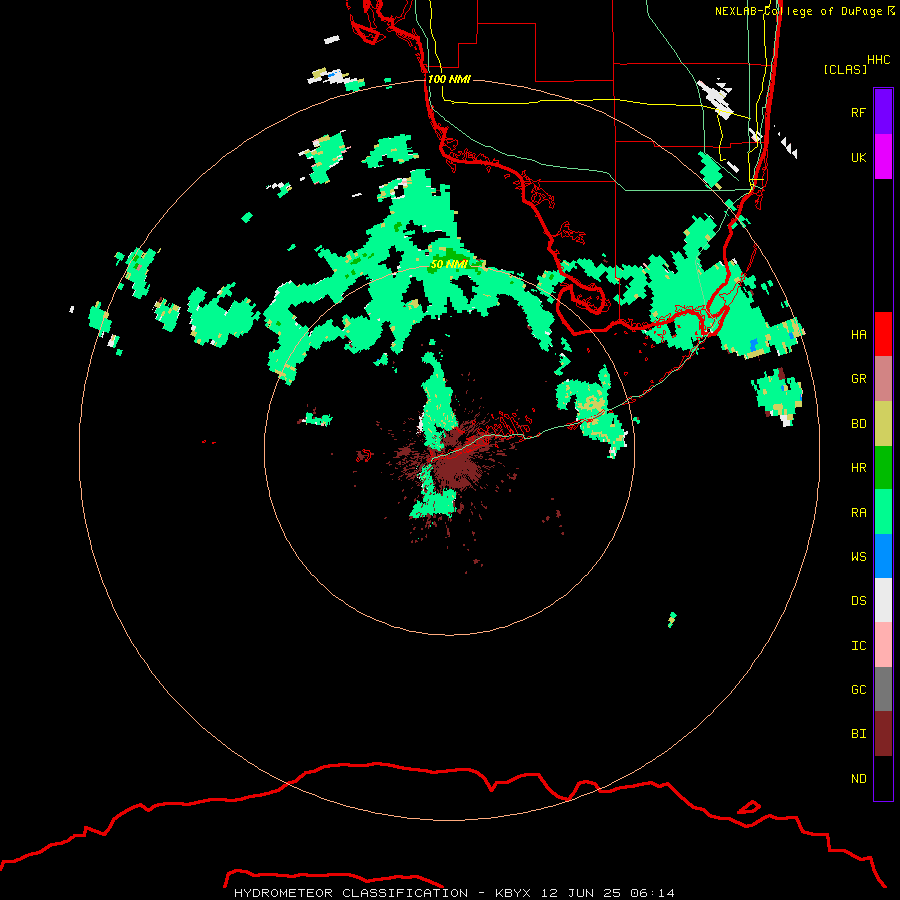Pick the HR dark green swatch

click(883, 468)
